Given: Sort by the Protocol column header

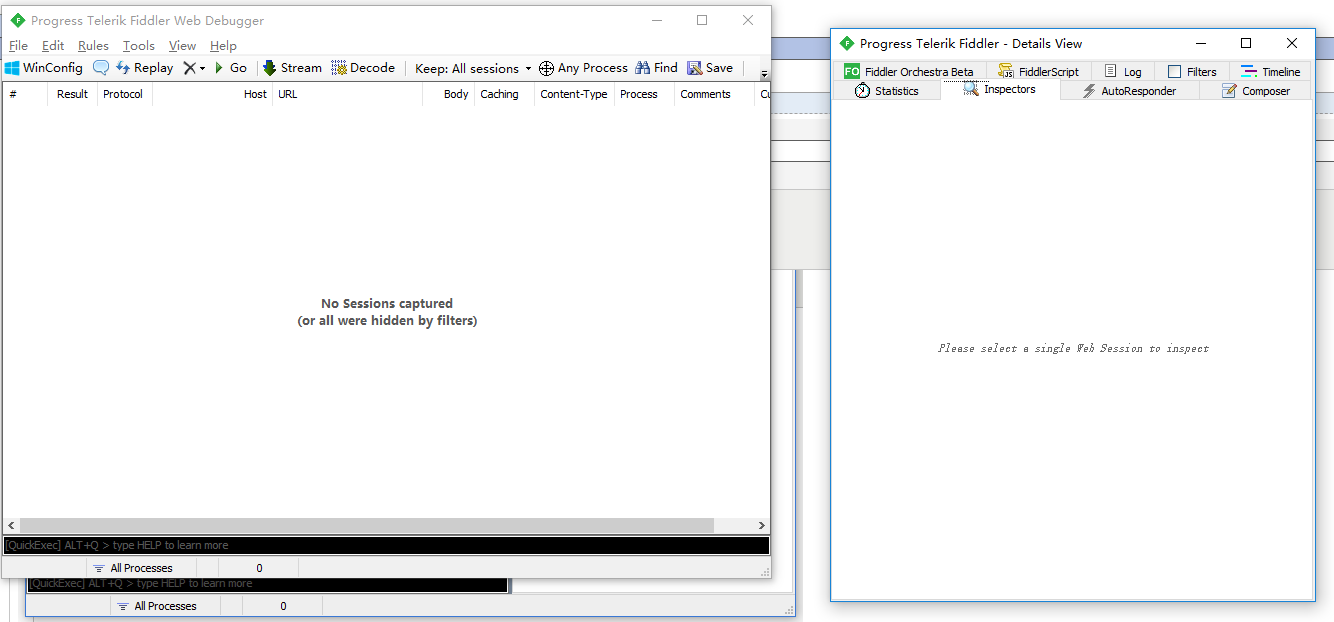Looking at the screenshot, I should click(x=124, y=94).
